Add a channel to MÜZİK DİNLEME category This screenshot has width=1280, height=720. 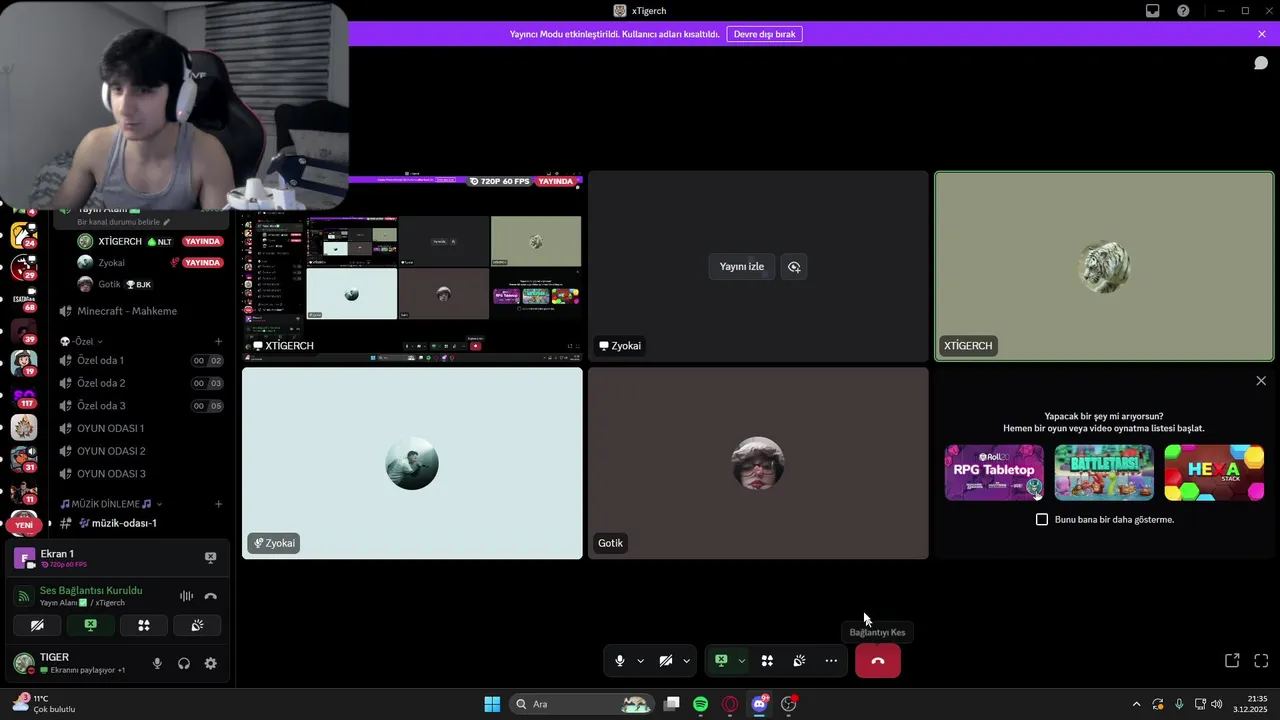(x=219, y=504)
